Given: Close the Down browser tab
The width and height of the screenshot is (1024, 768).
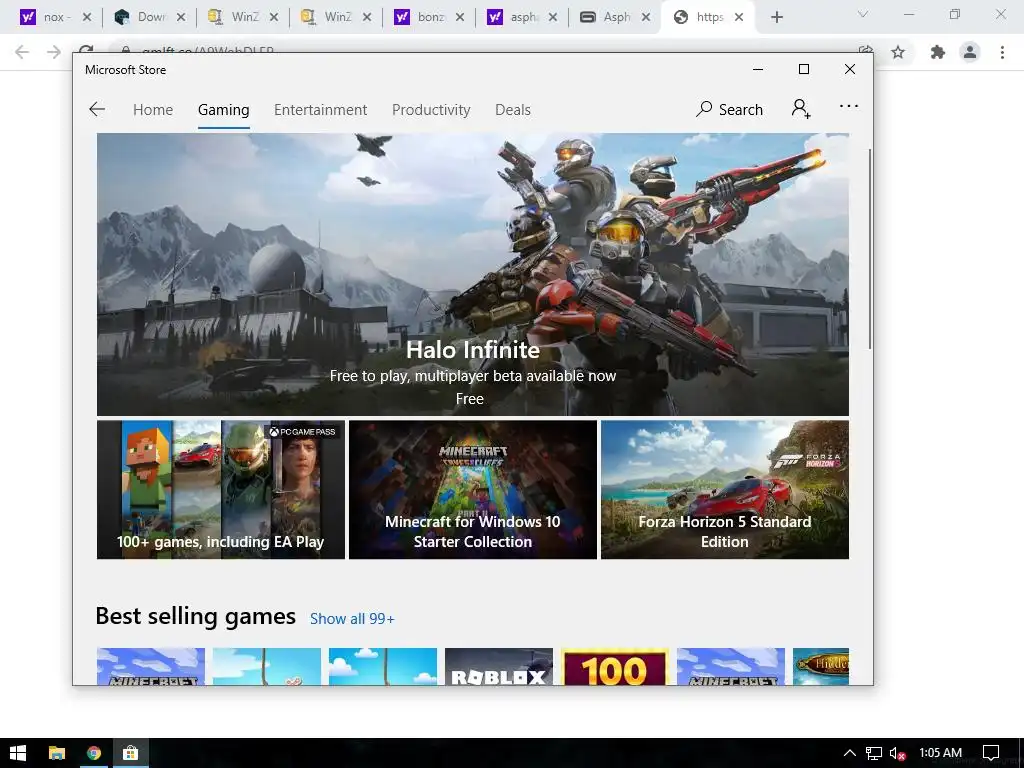Looking at the screenshot, I should pos(181,17).
